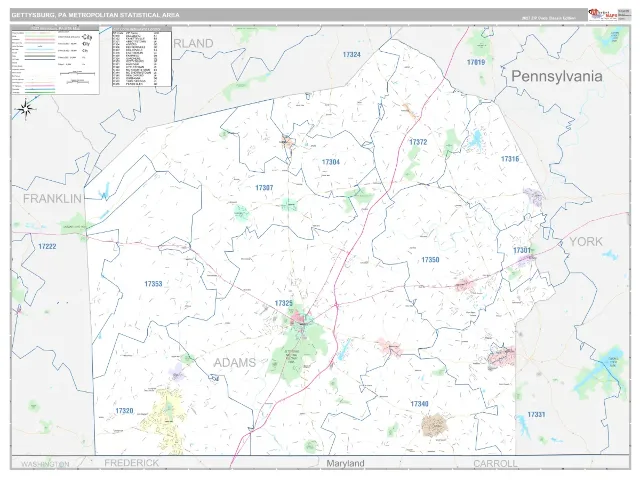
Task: Click the ZIP code index table
Action: pyautogui.click(x=142, y=57)
